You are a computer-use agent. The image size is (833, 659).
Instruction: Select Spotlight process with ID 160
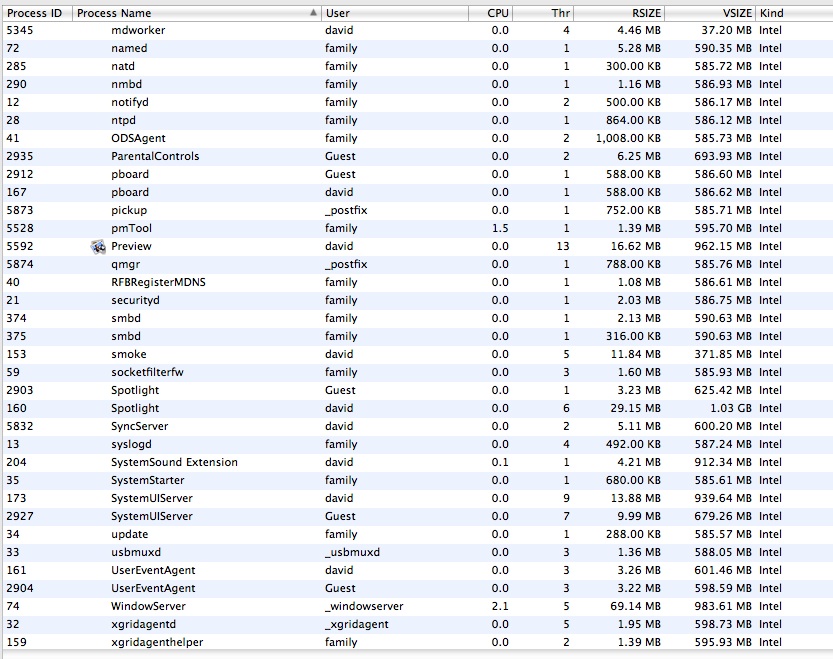click(x=416, y=408)
